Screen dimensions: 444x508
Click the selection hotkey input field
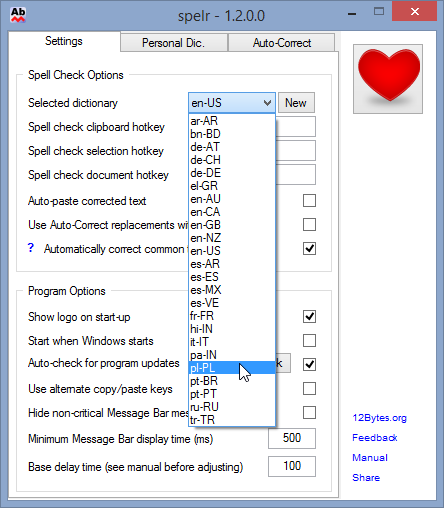296,151
